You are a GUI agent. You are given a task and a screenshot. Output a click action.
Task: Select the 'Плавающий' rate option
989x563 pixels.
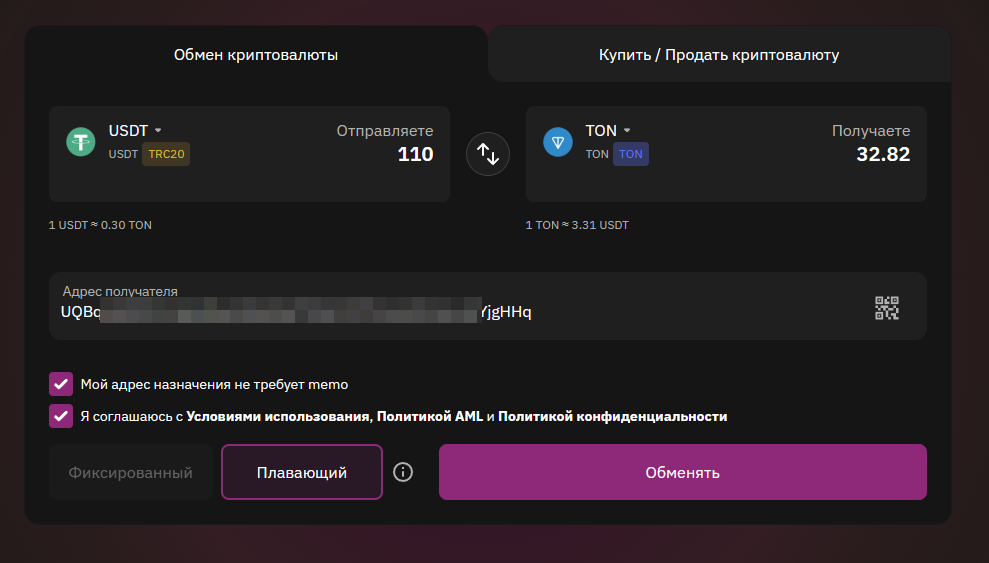pyautogui.click(x=301, y=472)
